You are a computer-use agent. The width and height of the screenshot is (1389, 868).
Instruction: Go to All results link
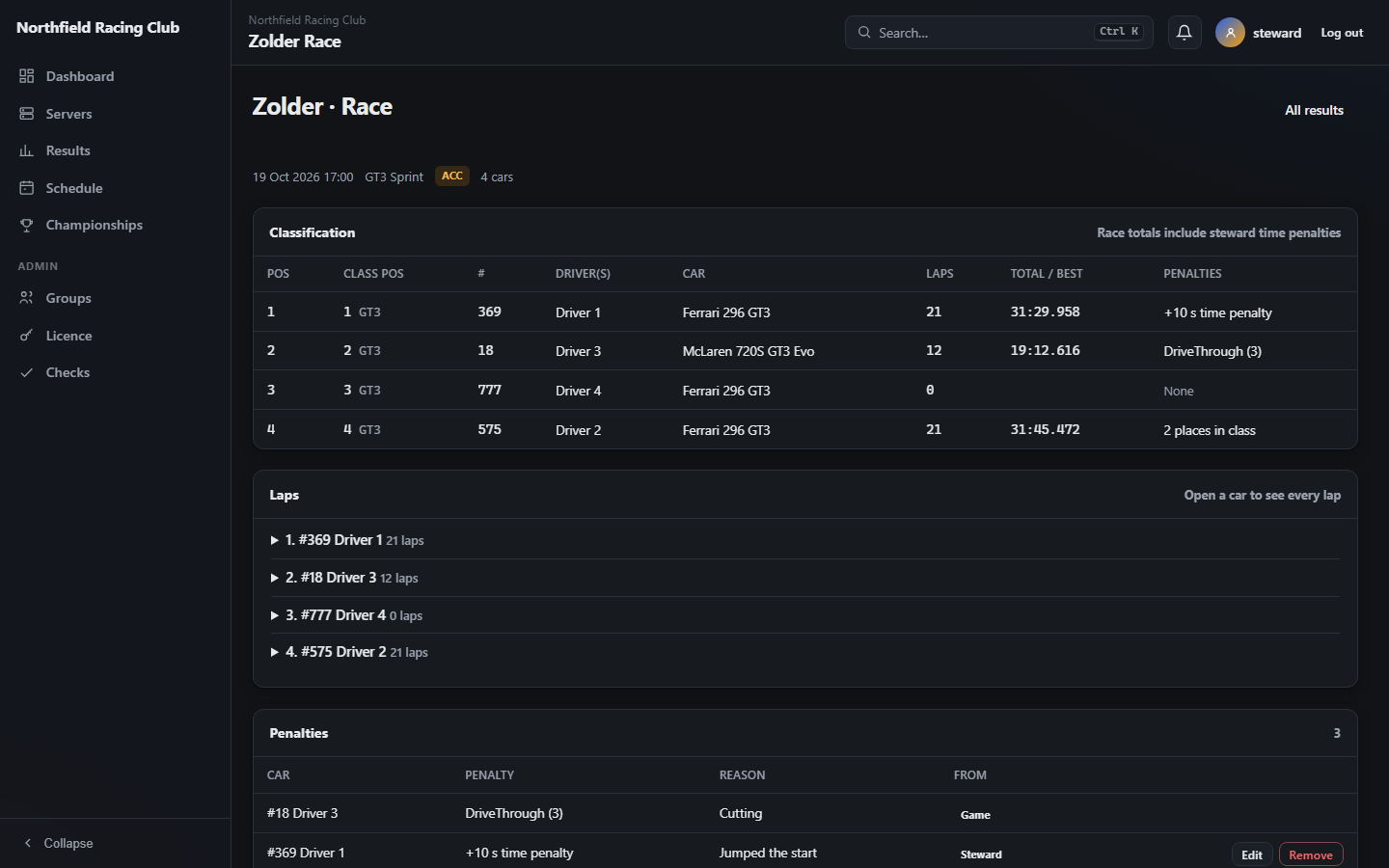(x=1314, y=110)
